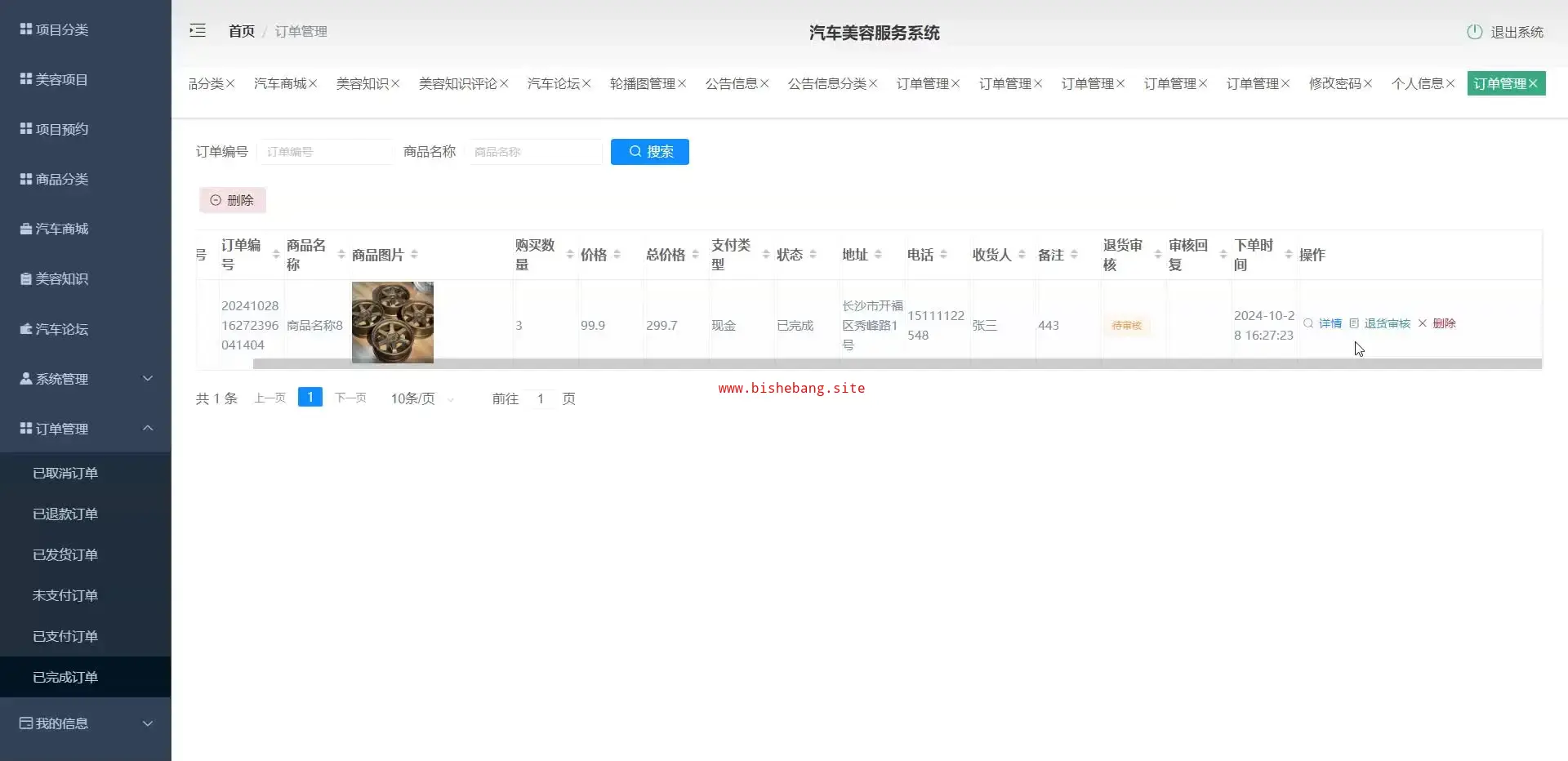Click the 退货审核 action in order row
The height and width of the screenshot is (761, 1568).
(x=1386, y=323)
